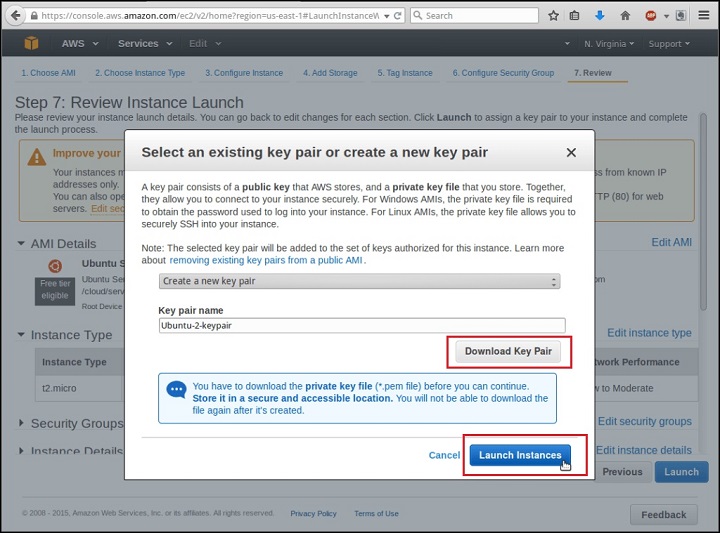
Task: Go to step 6. Configure Security Group
Action: pos(503,73)
